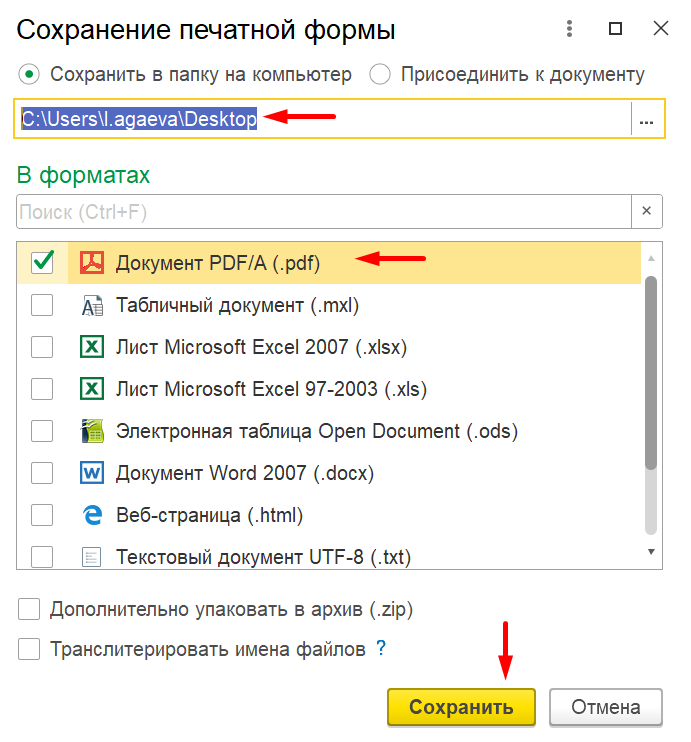The image size is (691, 742).
Task: Select the Документ PDF/A (.pdf) row text
Action: point(218,263)
